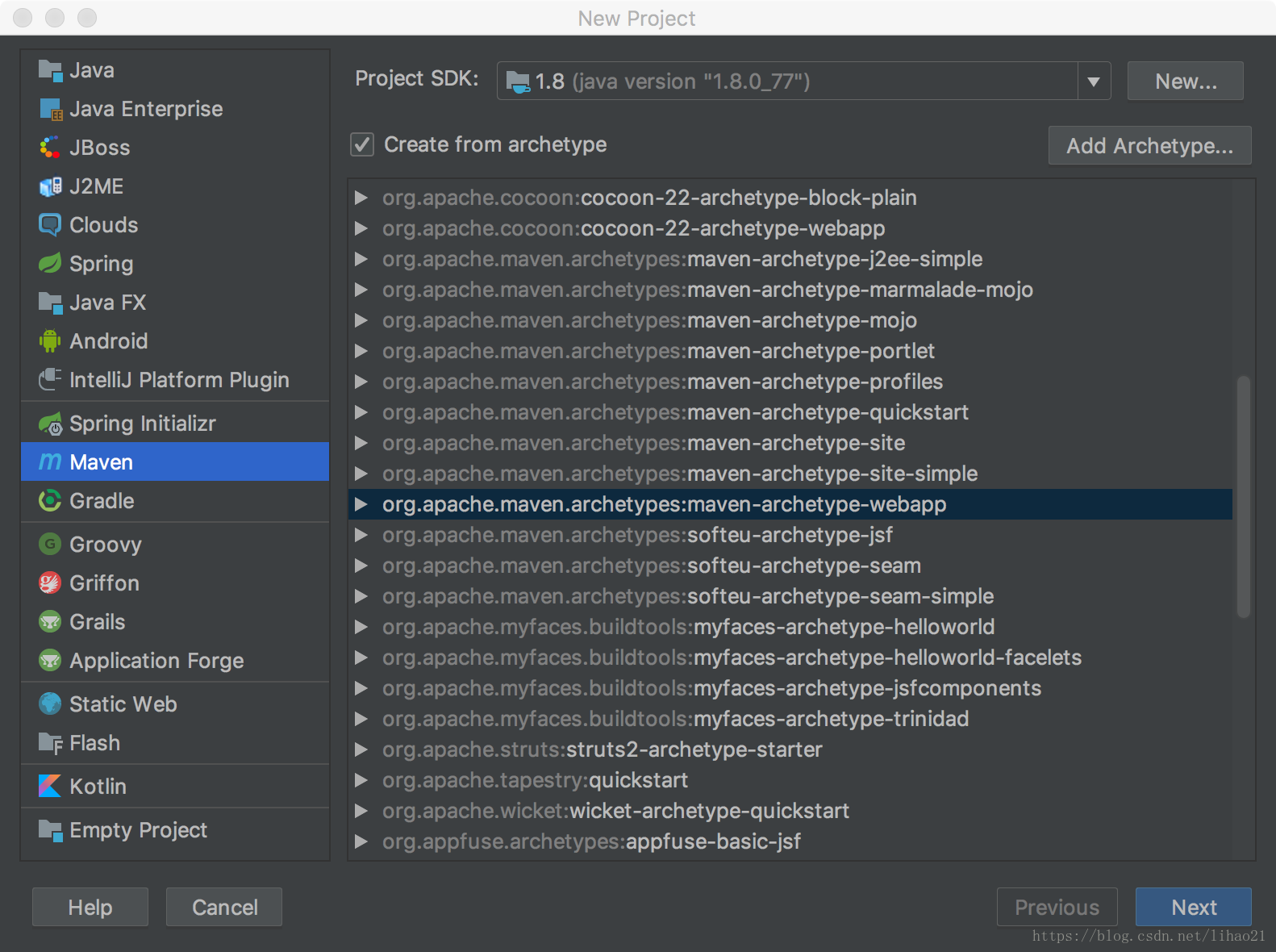Expand struts2-archetype-starter disclosure triangle
This screenshot has width=1276, height=952.
(361, 749)
